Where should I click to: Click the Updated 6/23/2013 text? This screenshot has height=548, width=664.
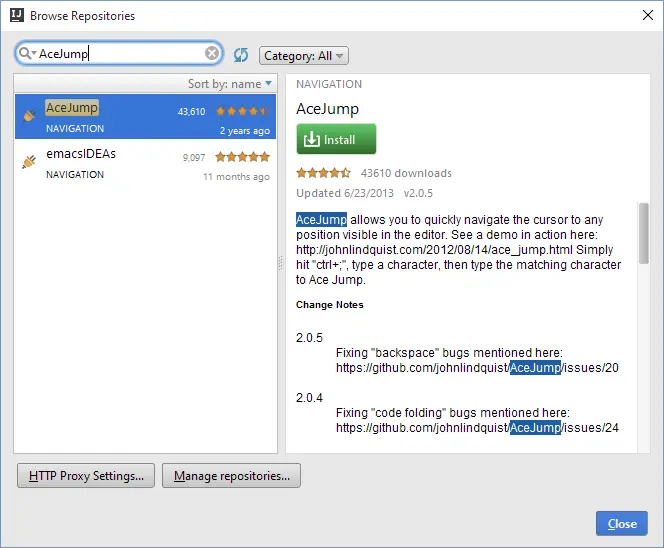345,193
